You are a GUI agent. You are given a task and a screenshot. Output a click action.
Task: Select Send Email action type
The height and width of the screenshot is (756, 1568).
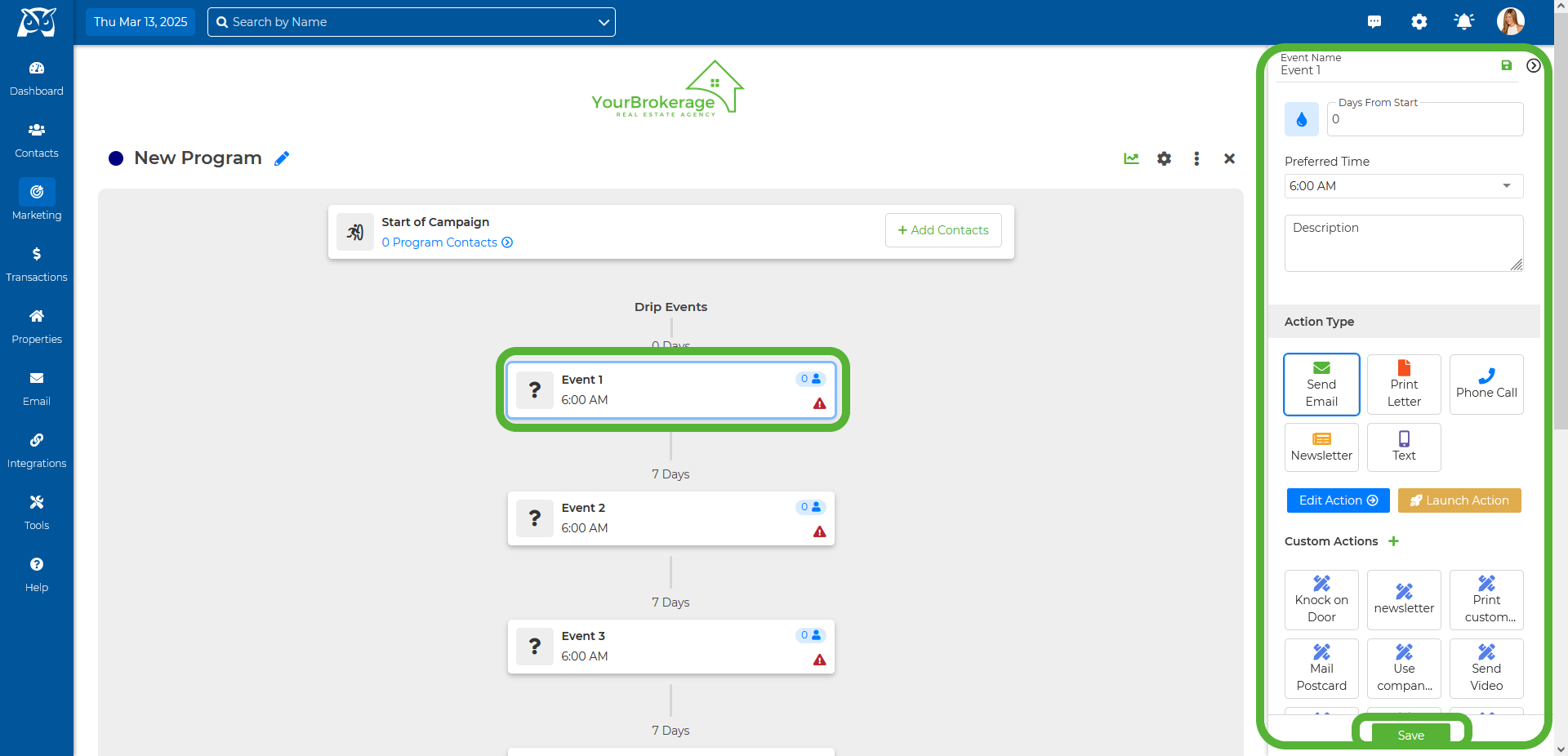point(1321,385)
